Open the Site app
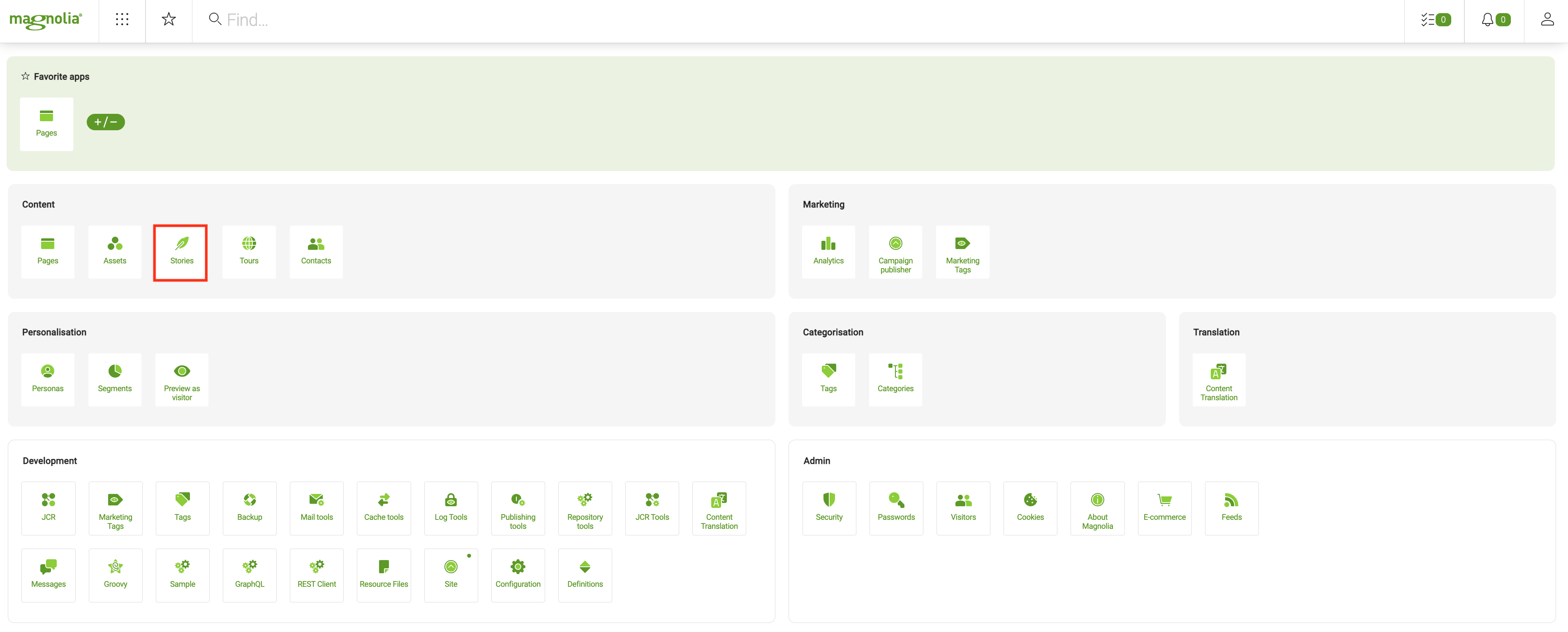Screen dimensions: 1568x632 point(451,575)
